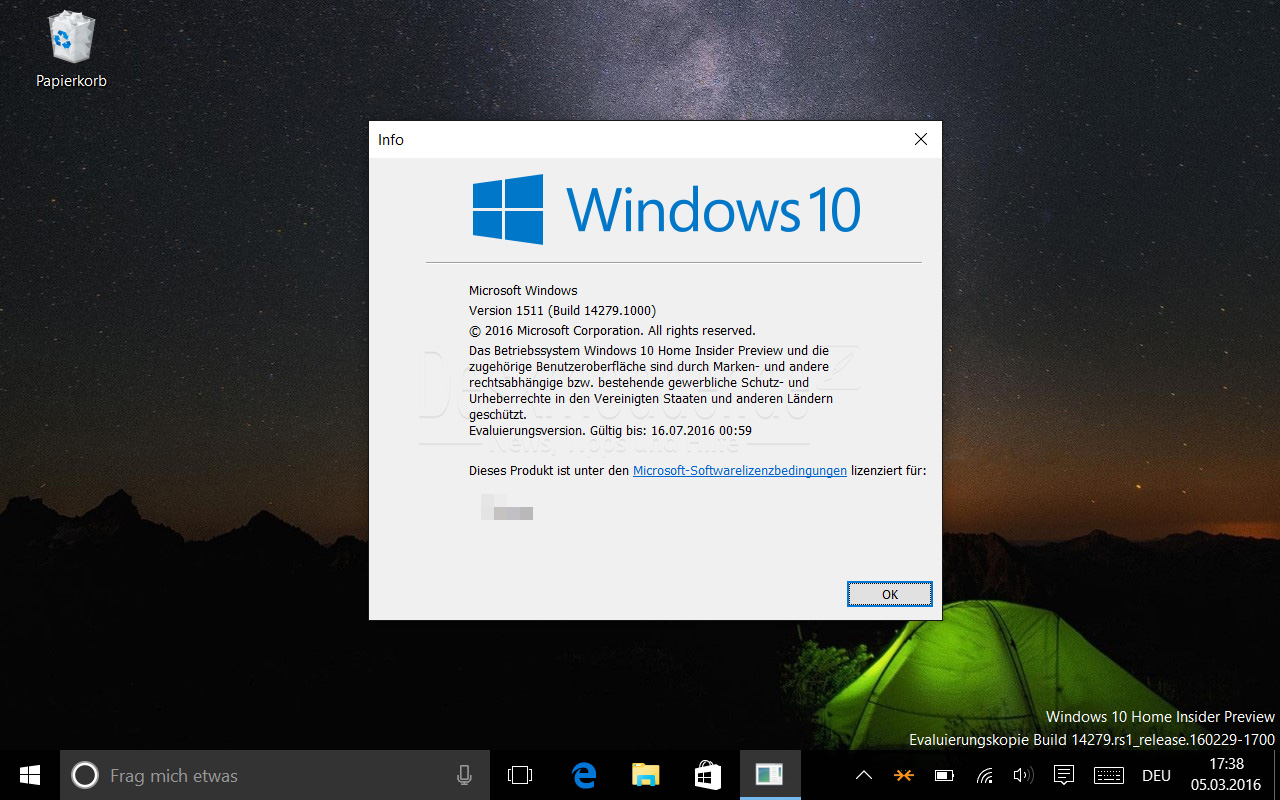Click the 'Microsoft Windows' text line
This screenshot has height=800, width=1280.
pos(523,290)
